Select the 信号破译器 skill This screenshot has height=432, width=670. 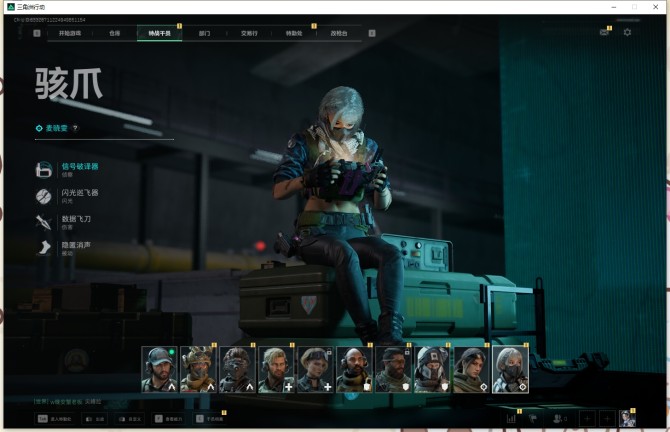[68, 169]
